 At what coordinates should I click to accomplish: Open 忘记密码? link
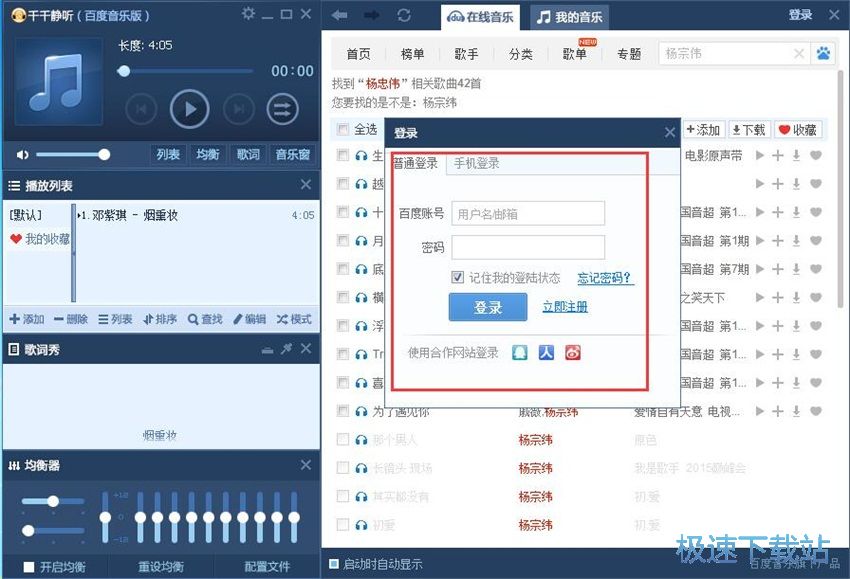(x=605, y=278)
